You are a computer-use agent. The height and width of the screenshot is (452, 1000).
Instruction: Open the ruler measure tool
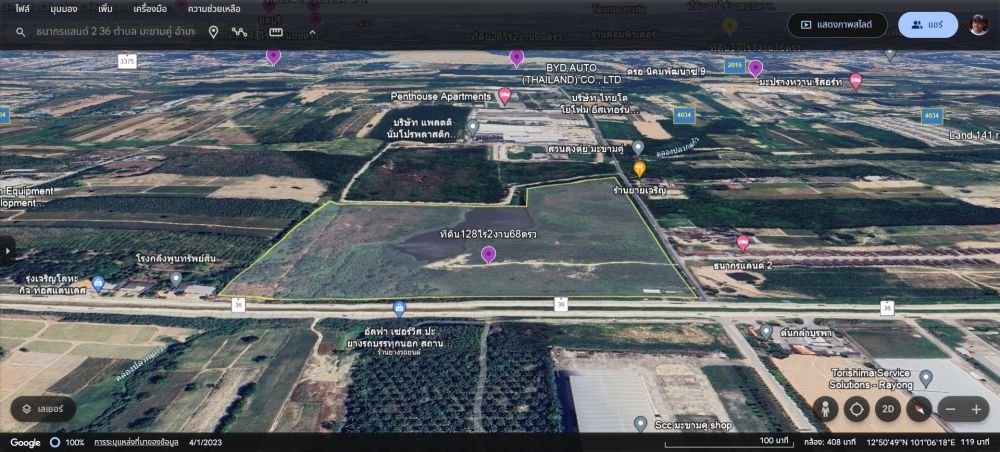276,32
